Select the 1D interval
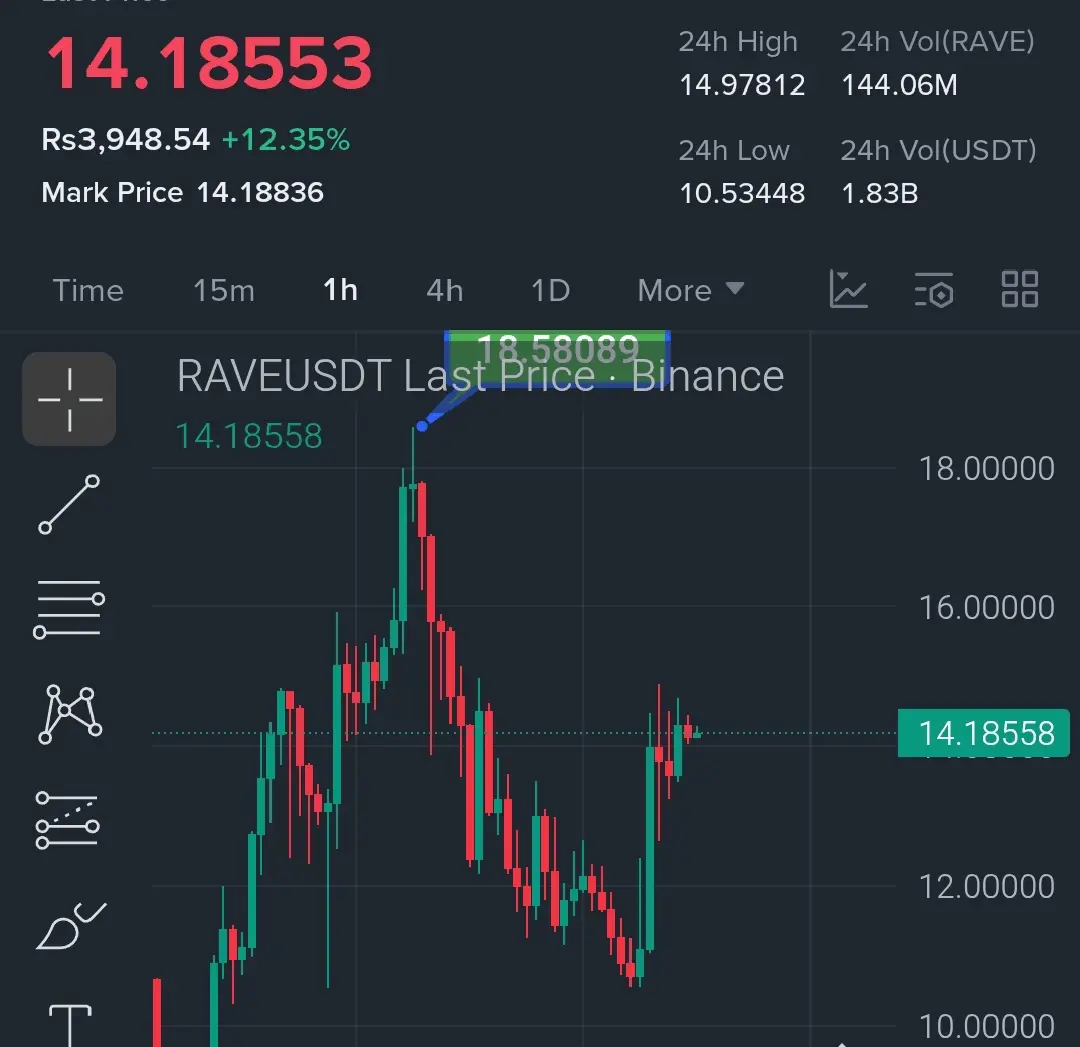Viewport: 1080px width, 1047px height. tap(550, 291)
